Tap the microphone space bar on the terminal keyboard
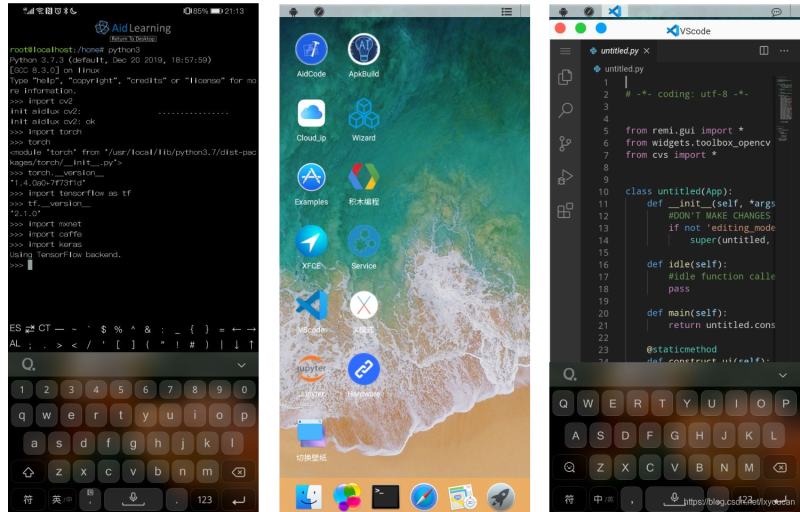 tap(133, 499)
